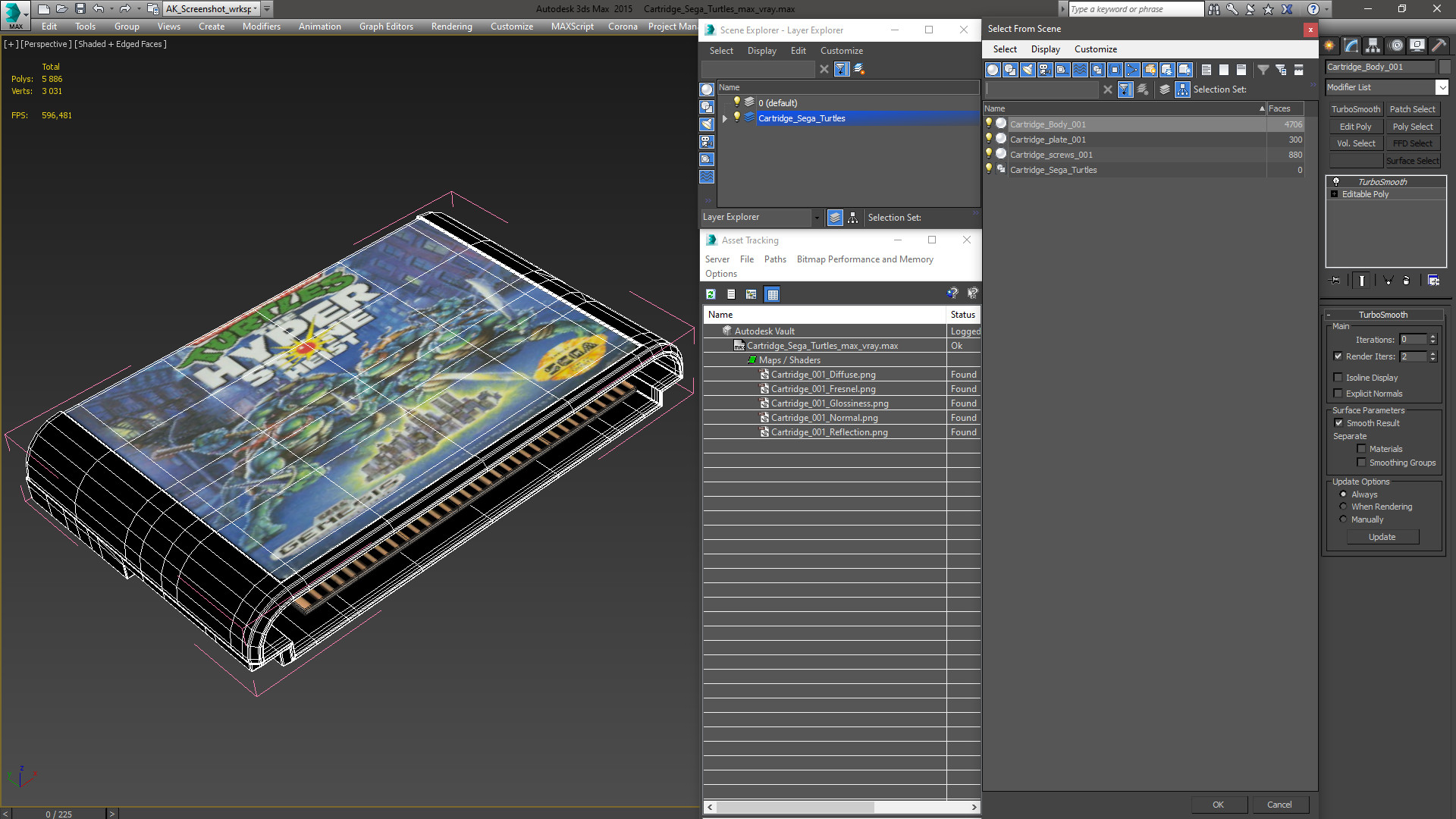
Task: Open MAXScript menu in main menu bar
Action: click(573, 27)
